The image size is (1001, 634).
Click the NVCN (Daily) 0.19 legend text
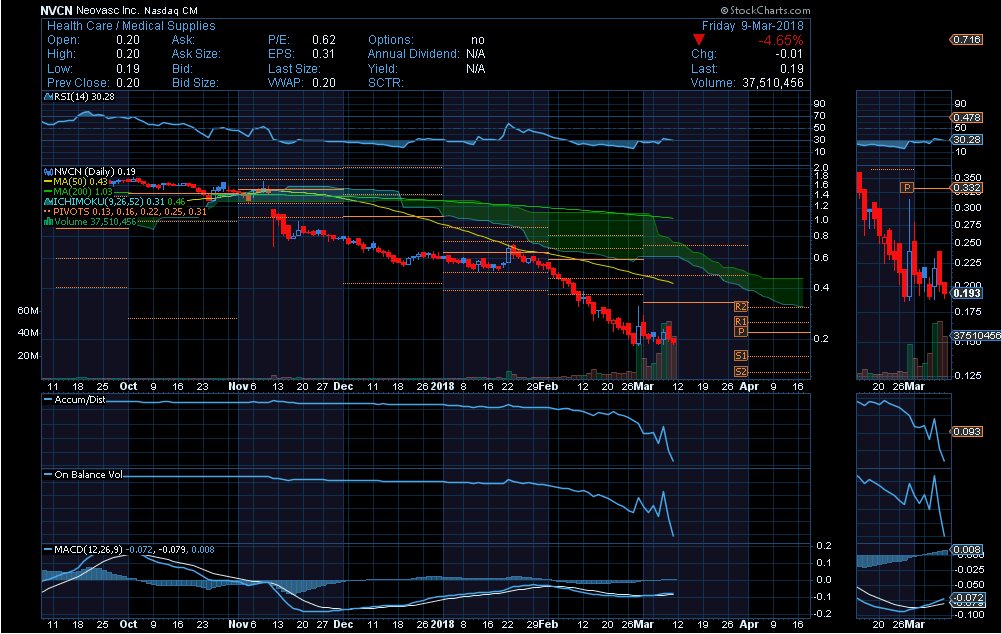point(95,172)
